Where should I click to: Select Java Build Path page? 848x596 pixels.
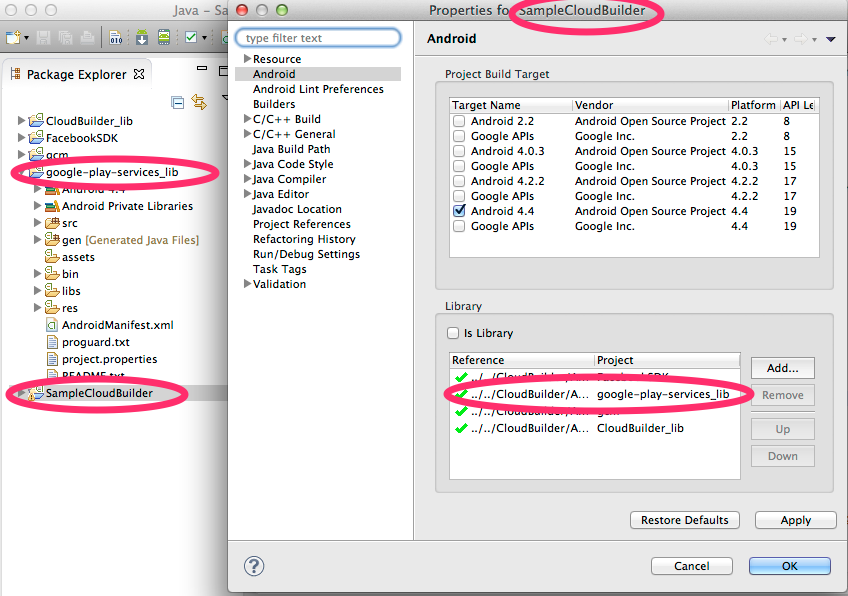[291, 149]
